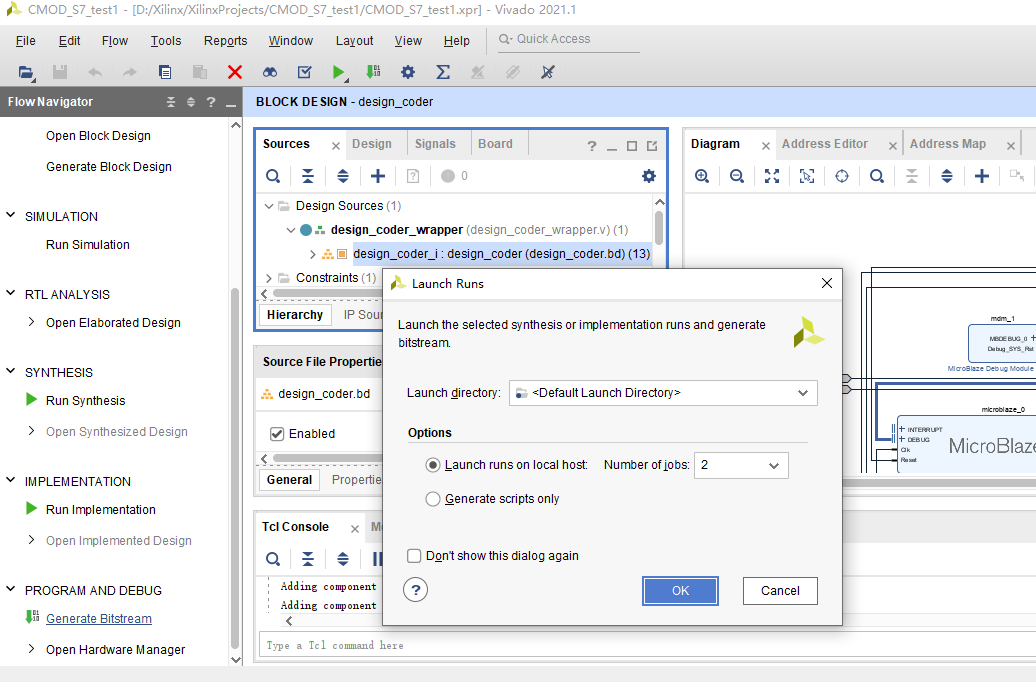Open help in Launch Runs dialog
1036x682 pixels.
(416, 589)
